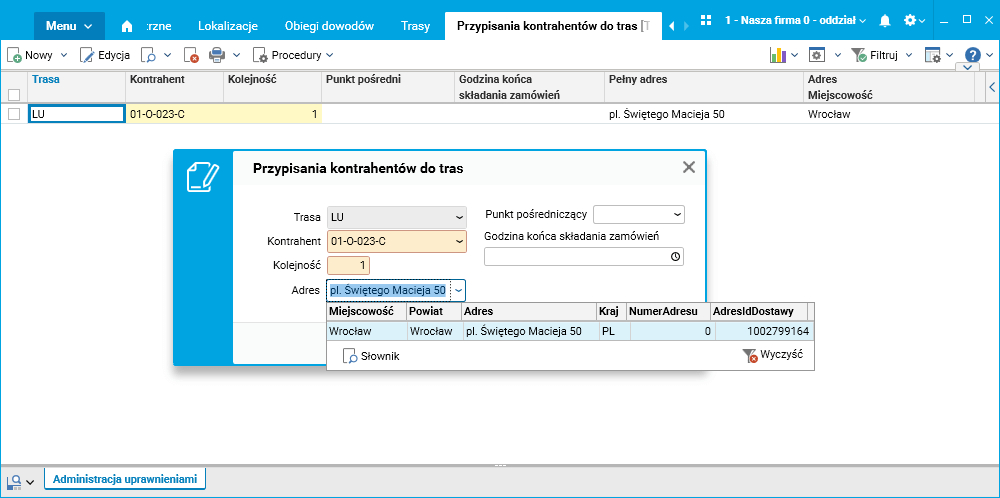Image resolution: width=1000 pixels, height=498 pixels.
Task: Click the clock icon in time field
Action: point(675,256)
